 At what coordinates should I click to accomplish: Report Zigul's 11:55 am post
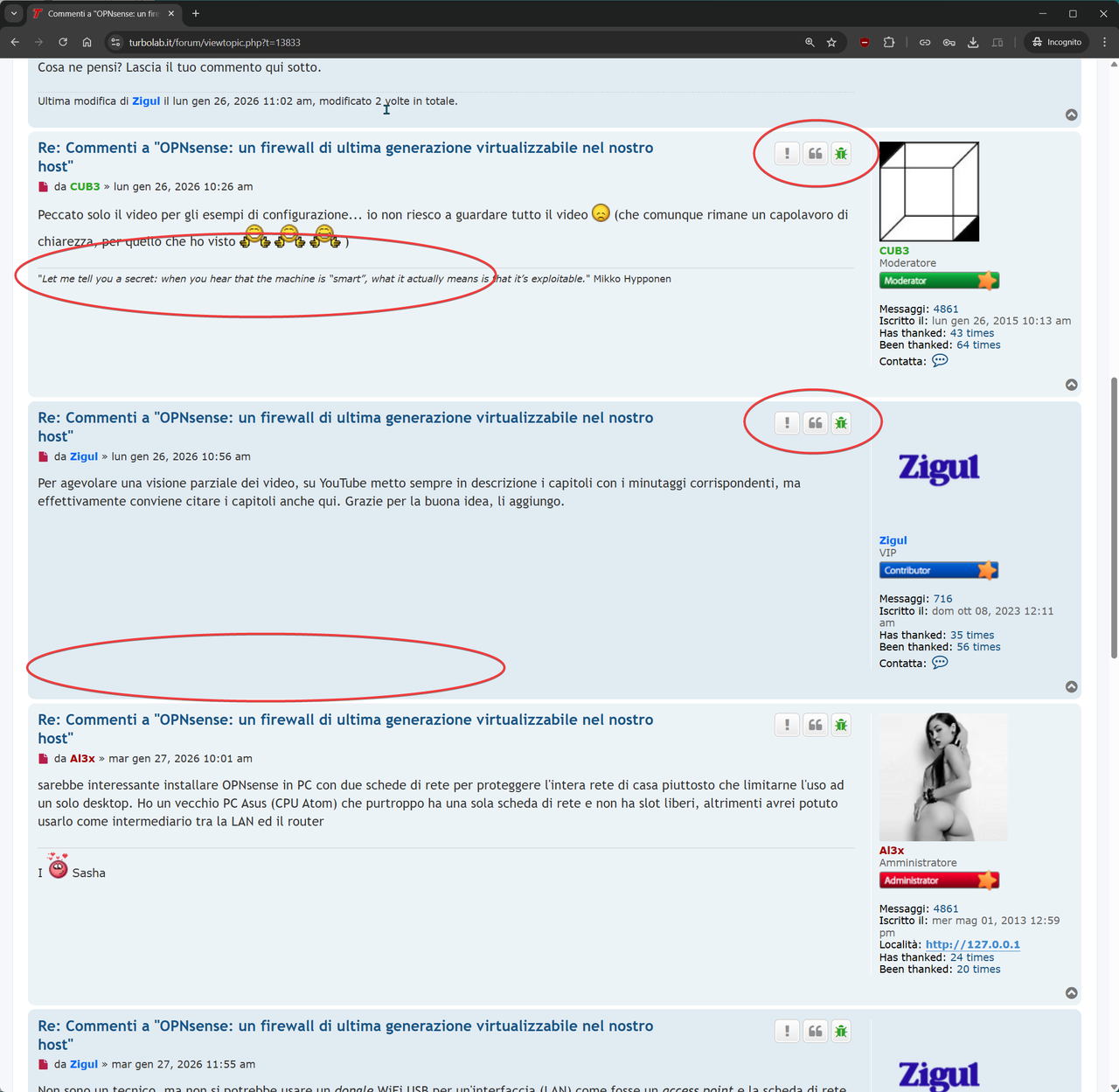pos(787,1031)
